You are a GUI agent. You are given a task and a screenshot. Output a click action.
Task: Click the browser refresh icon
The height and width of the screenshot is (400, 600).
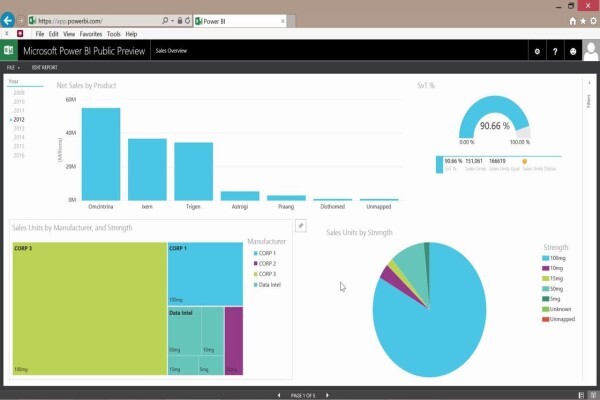(x=188, y=21)
